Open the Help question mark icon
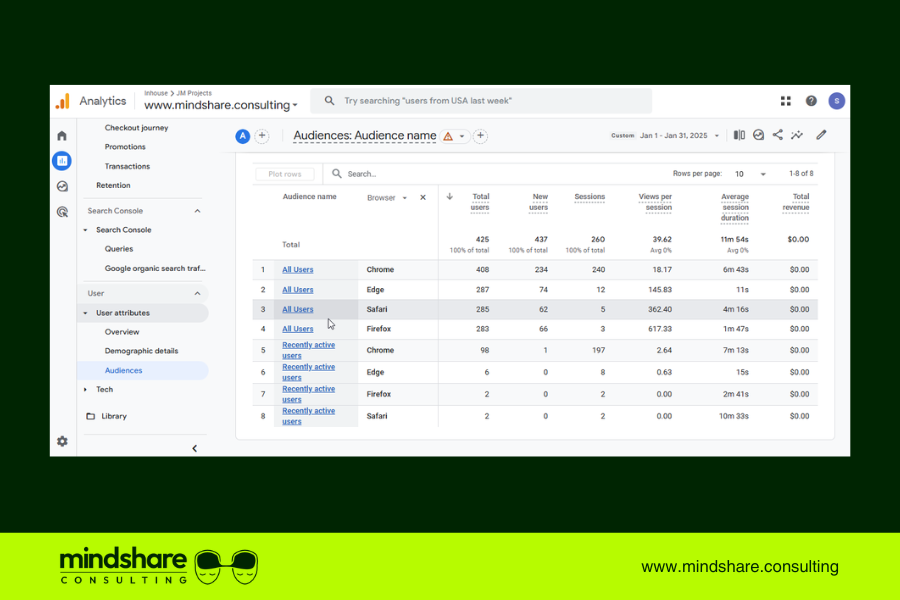This screenshot has width=900, height=600. [x=810, y=101]
